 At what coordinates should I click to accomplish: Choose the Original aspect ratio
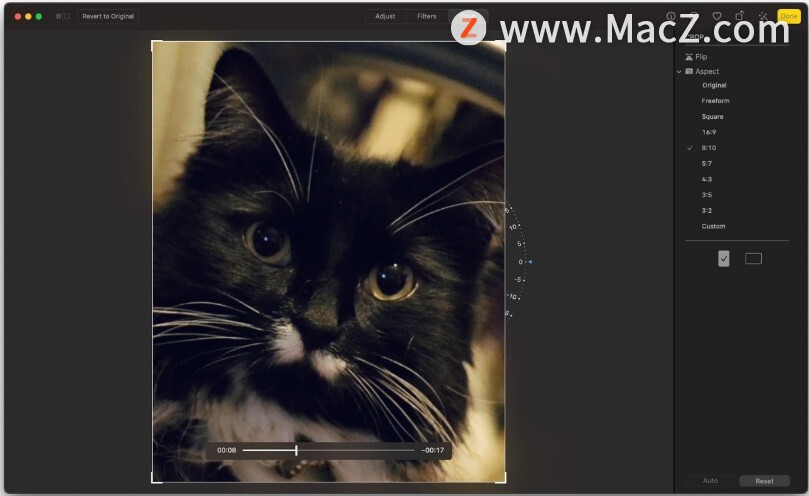[714, 85]
